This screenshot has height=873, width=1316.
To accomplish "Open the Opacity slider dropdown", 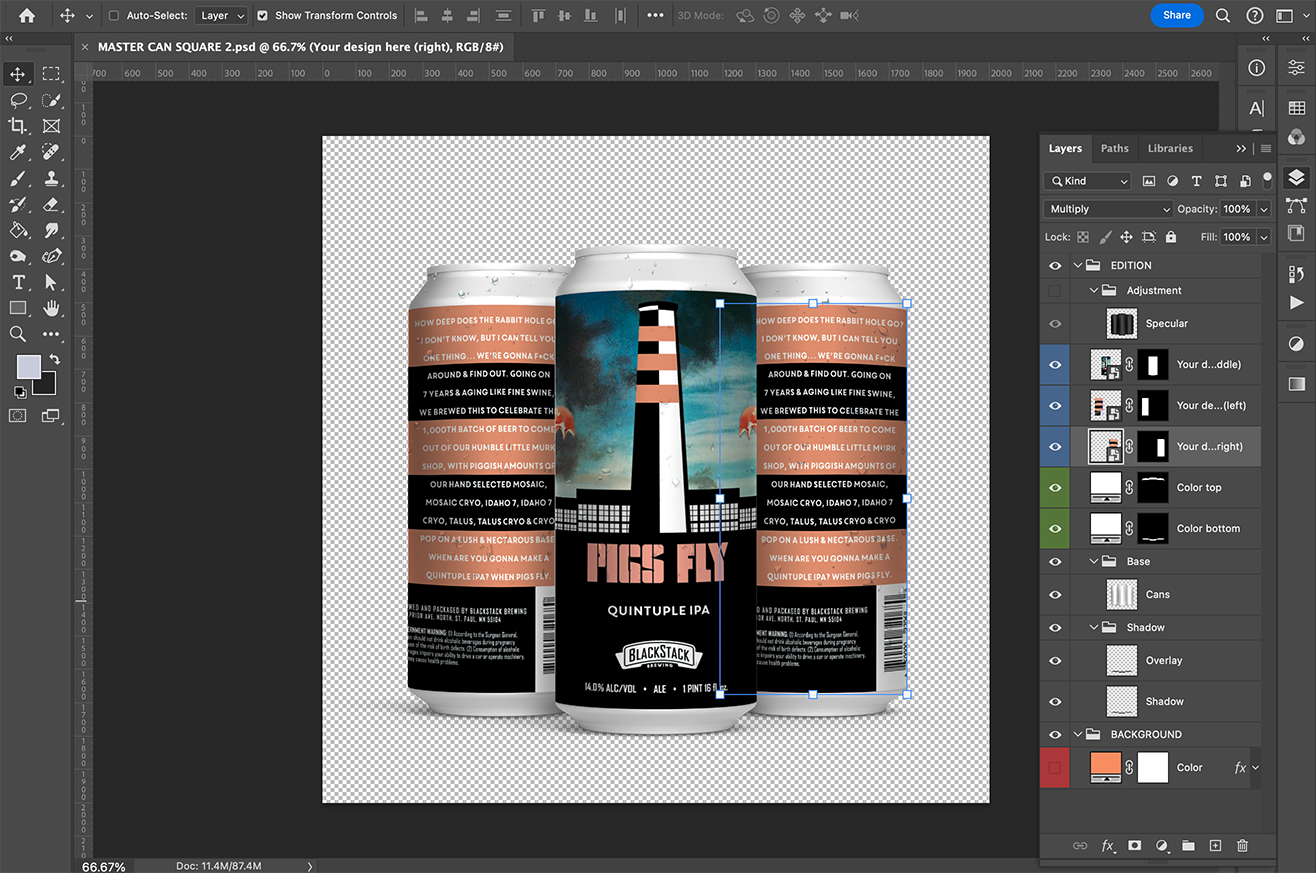I will click(1264, 209).
